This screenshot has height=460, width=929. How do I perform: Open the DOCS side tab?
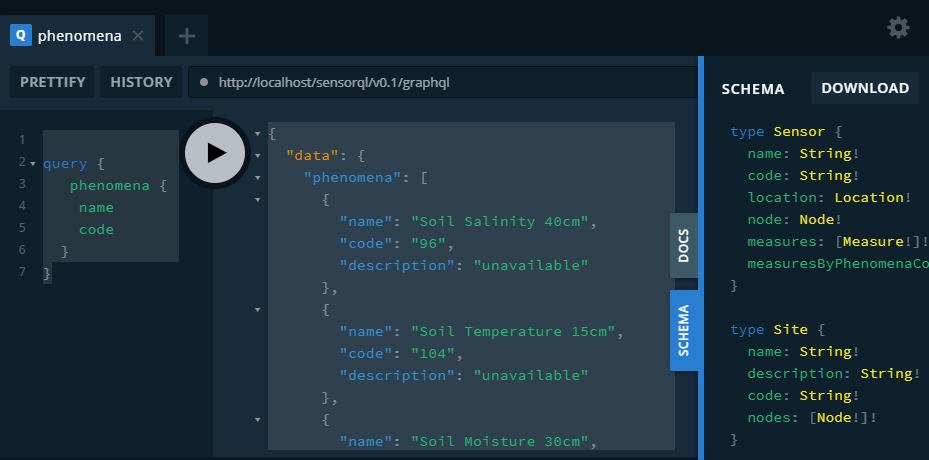(684, 245)
